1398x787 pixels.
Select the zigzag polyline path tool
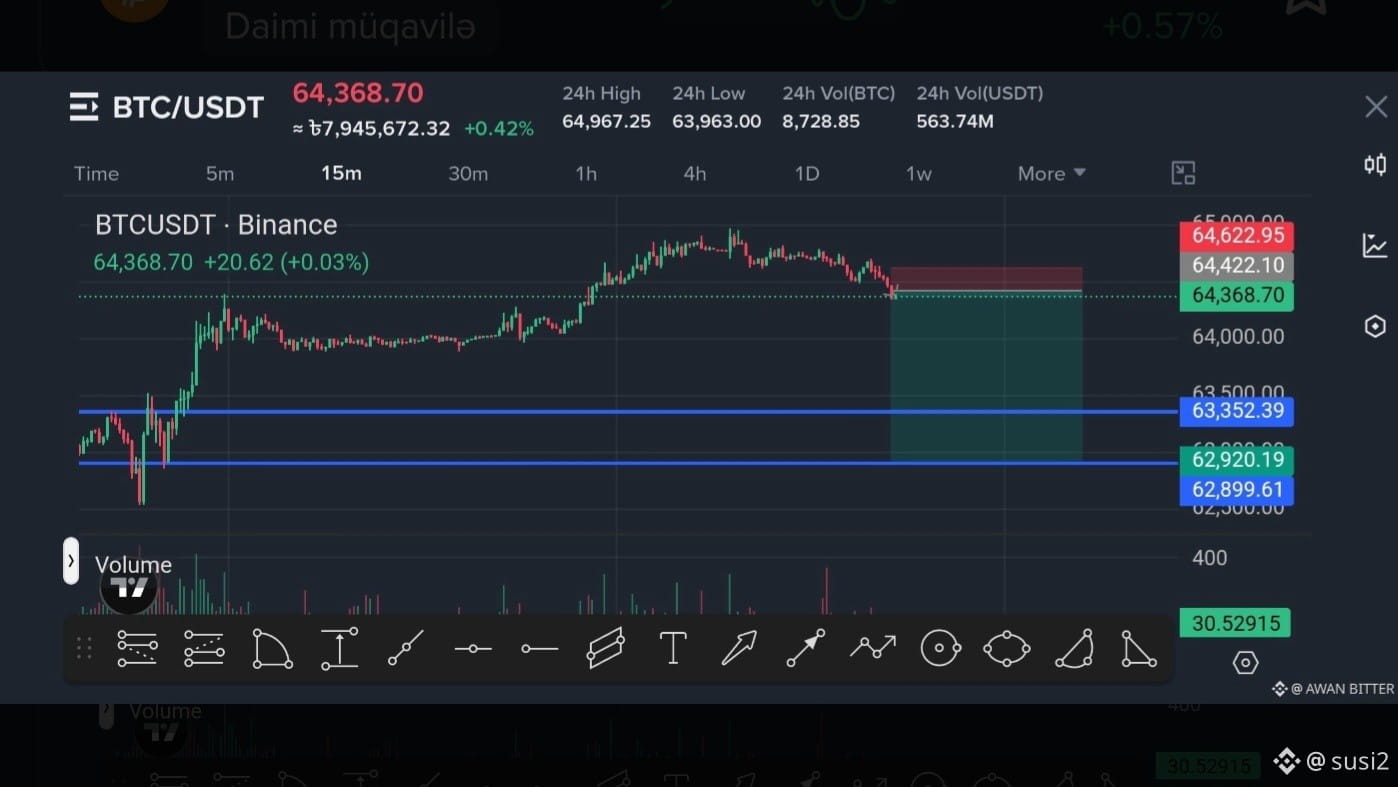[873, 648]
